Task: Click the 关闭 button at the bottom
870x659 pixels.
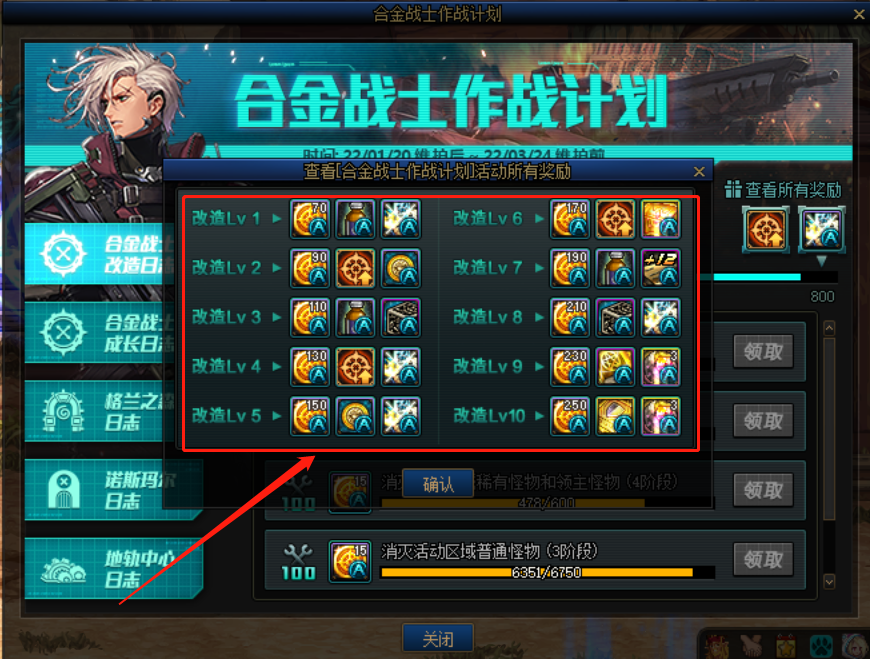Action: click(x=438, y=638)
